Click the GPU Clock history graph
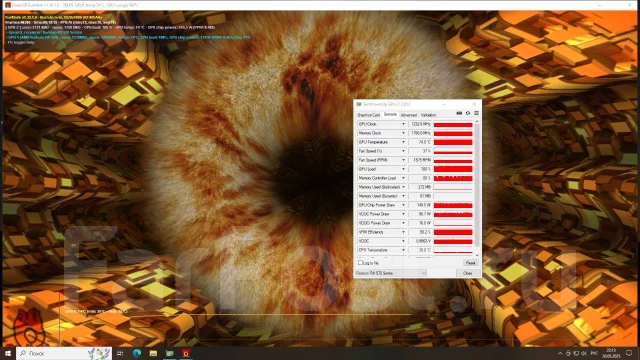Viewport: 640px width, 360px height. pyautogui.click(x=453, y=124)
